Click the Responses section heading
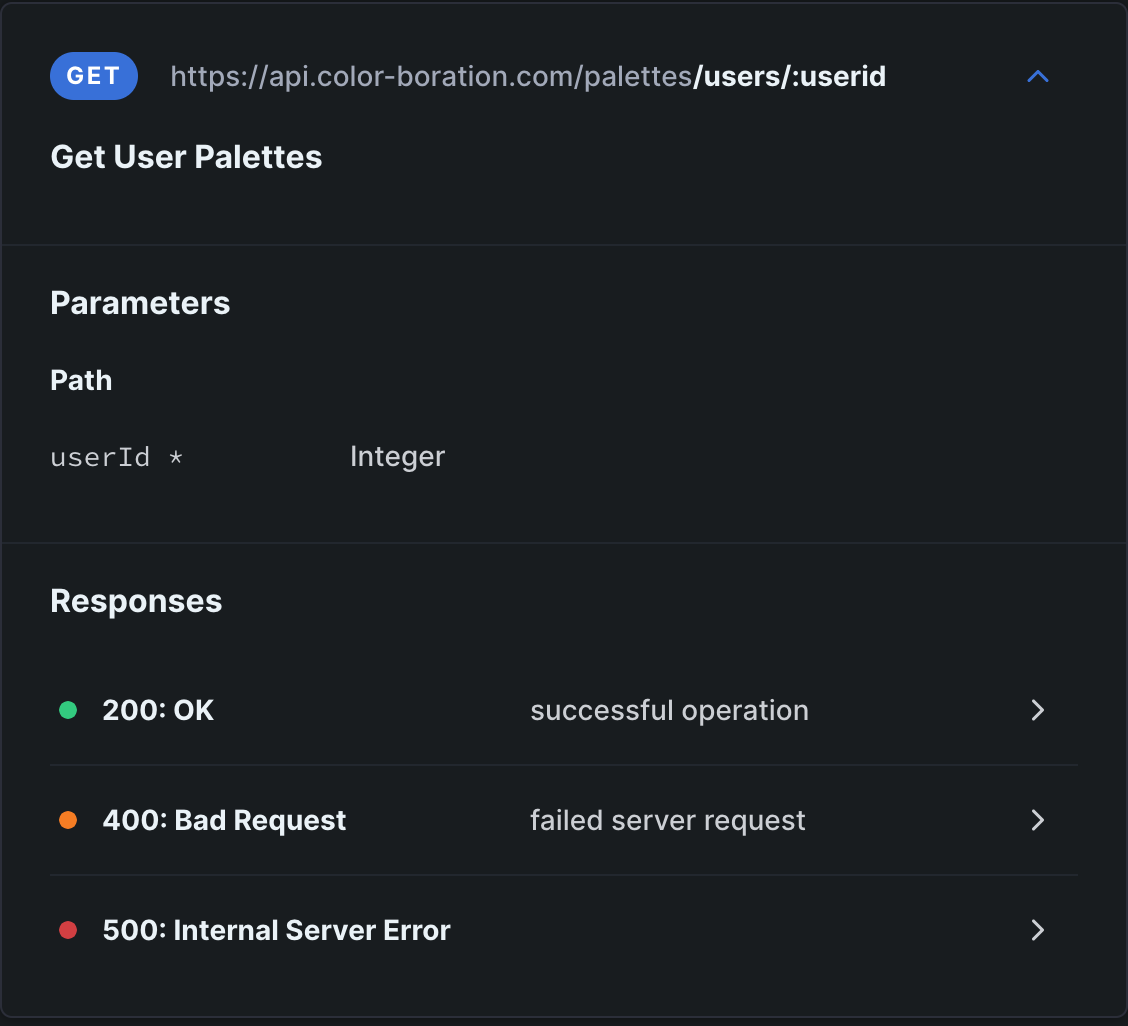The image size is (1128, 1026). tap(136, 601)
